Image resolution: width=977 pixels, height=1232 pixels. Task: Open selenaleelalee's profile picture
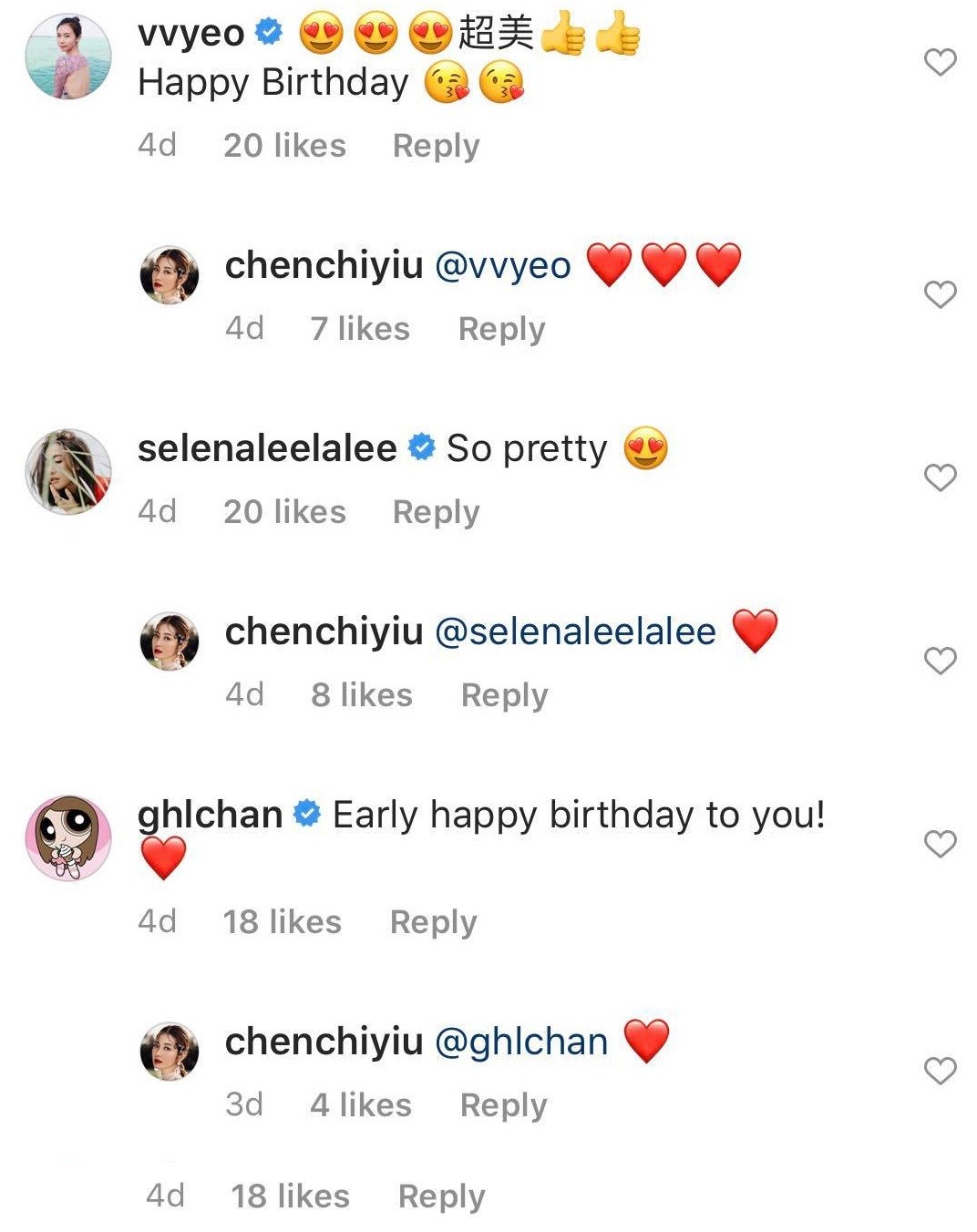click(x=68, y=471)
